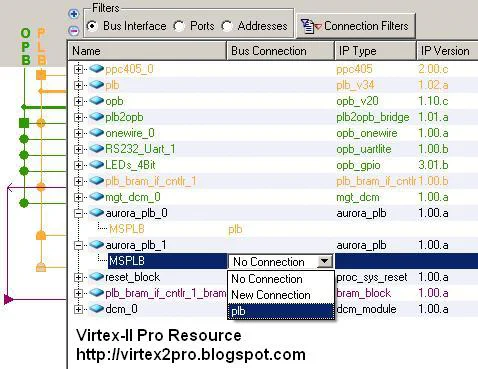Choose New Connection in dropdown list
This screenshot has width=478, height=369.
[x=281, y=295]
